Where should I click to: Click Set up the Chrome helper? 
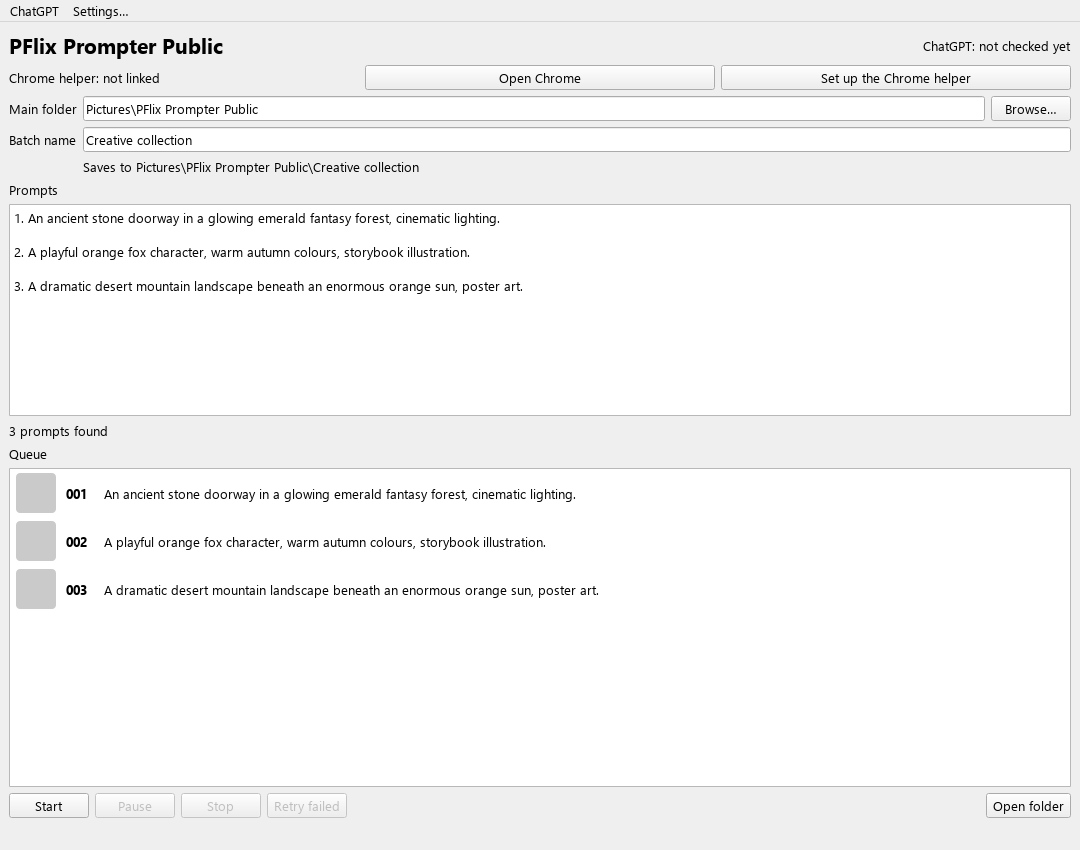click(895, 78)
